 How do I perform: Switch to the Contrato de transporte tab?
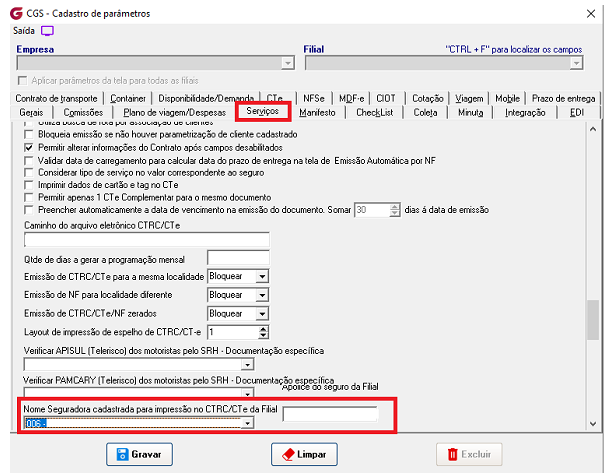[x=56, y=99]
